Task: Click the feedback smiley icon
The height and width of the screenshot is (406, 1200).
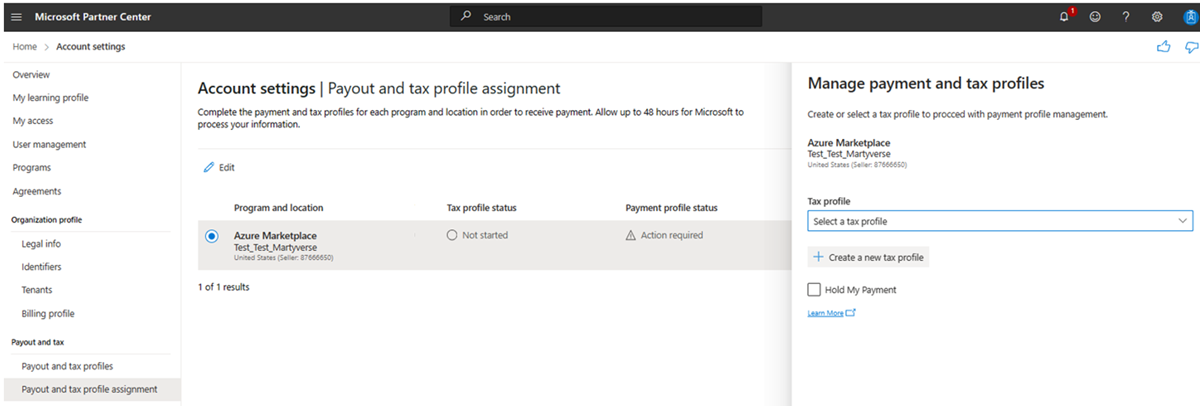Action: click(x=1095, y=17)
